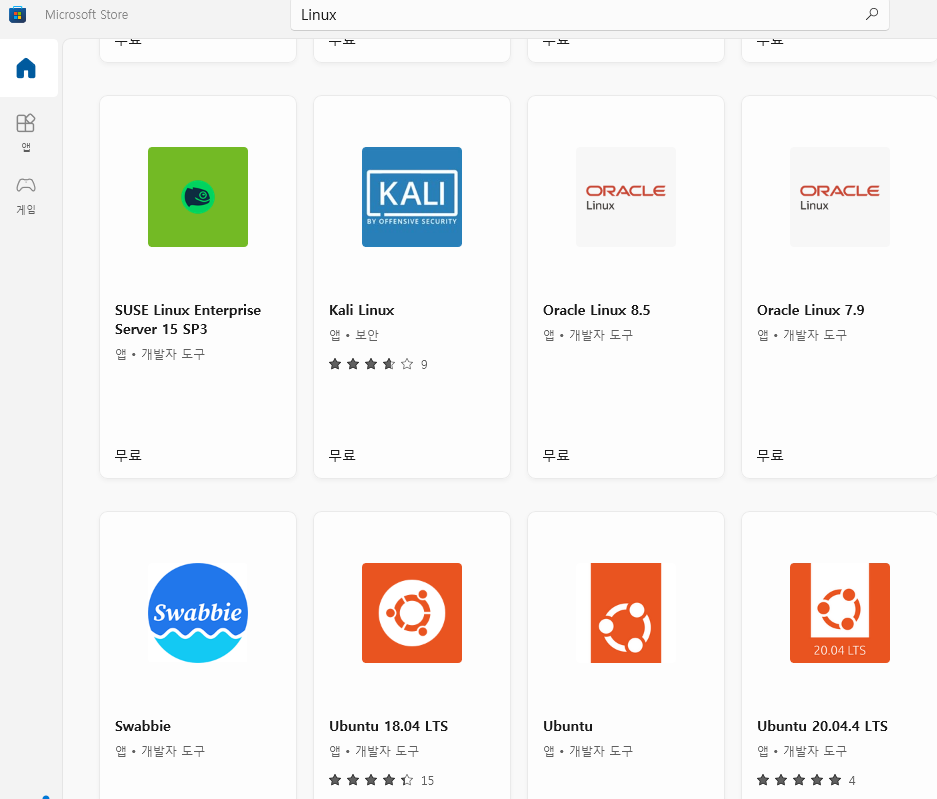The width and height of the screenshot is (937, 799).
Task: Click the search magnifier icon
Action: click(872, 14)
